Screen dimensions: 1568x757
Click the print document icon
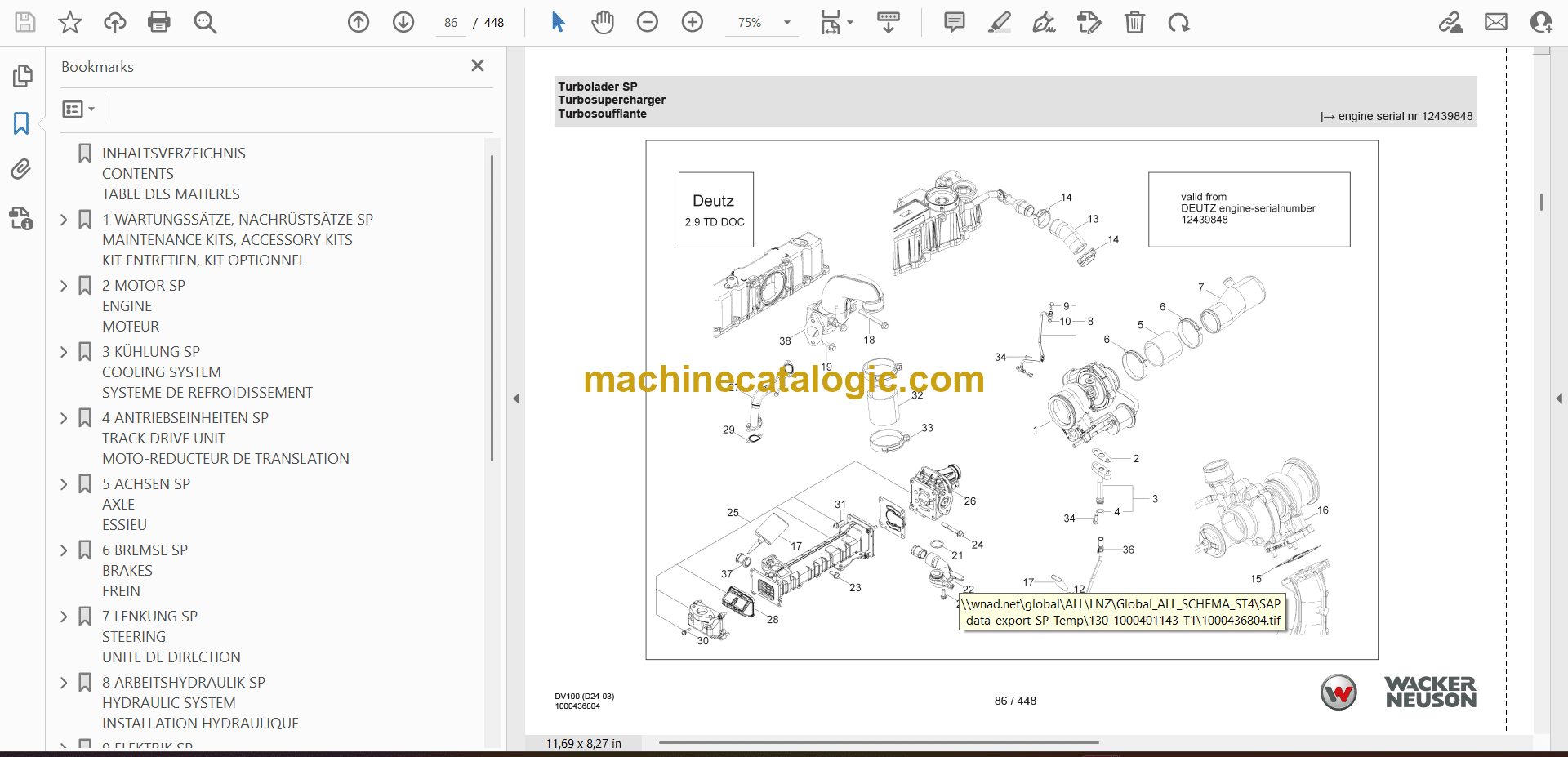(x=159, y=22)
